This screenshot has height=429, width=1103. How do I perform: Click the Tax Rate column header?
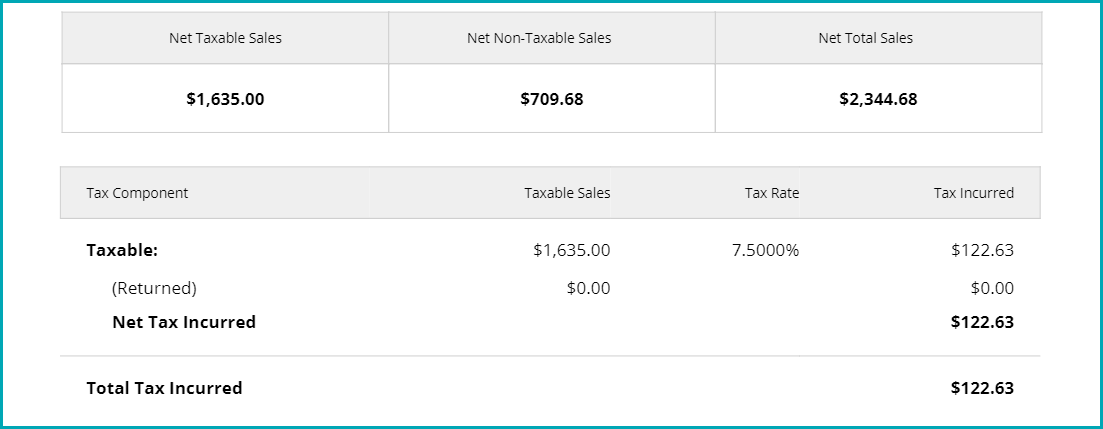point(771,193)
